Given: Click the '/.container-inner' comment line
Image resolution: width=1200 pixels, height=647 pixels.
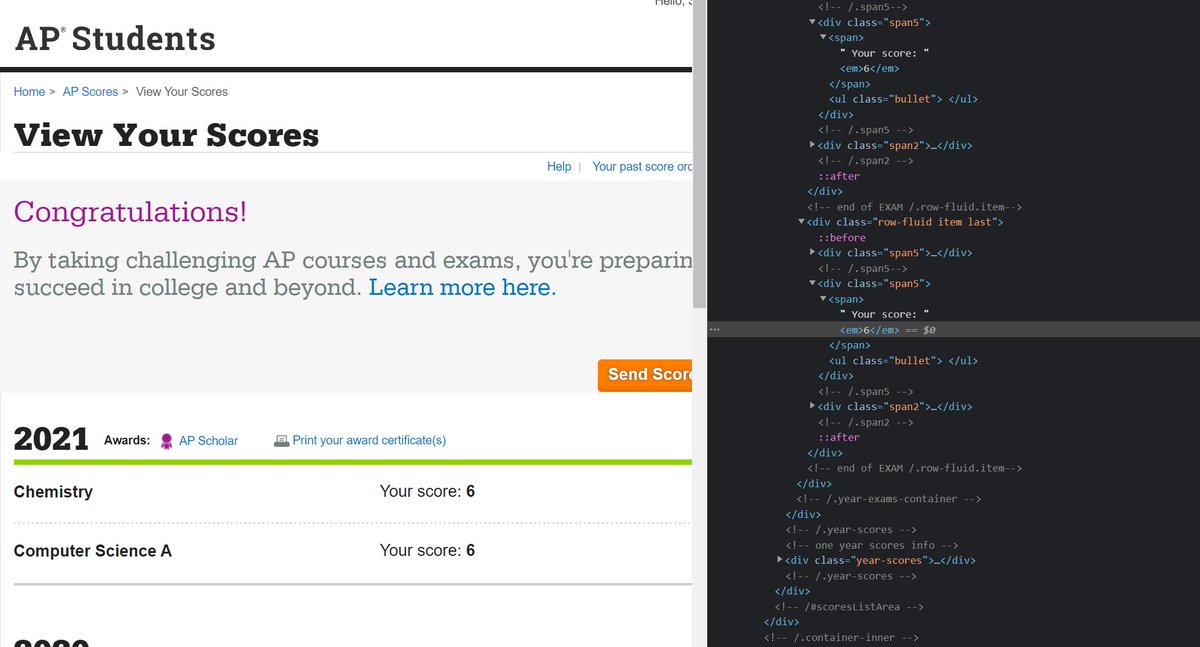Looking at the screenshot, I should click(841, 638).
